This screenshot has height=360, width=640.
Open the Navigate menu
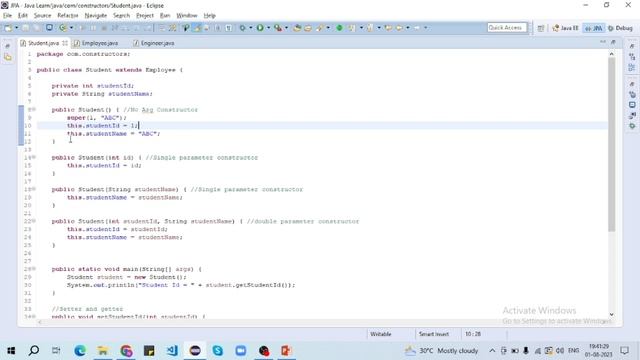(x=96, y=16)
